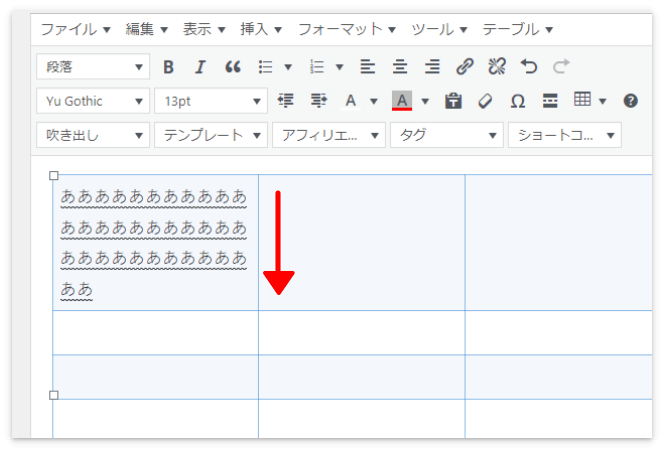Open the 吹き出し dropdown

pos(93,135)
